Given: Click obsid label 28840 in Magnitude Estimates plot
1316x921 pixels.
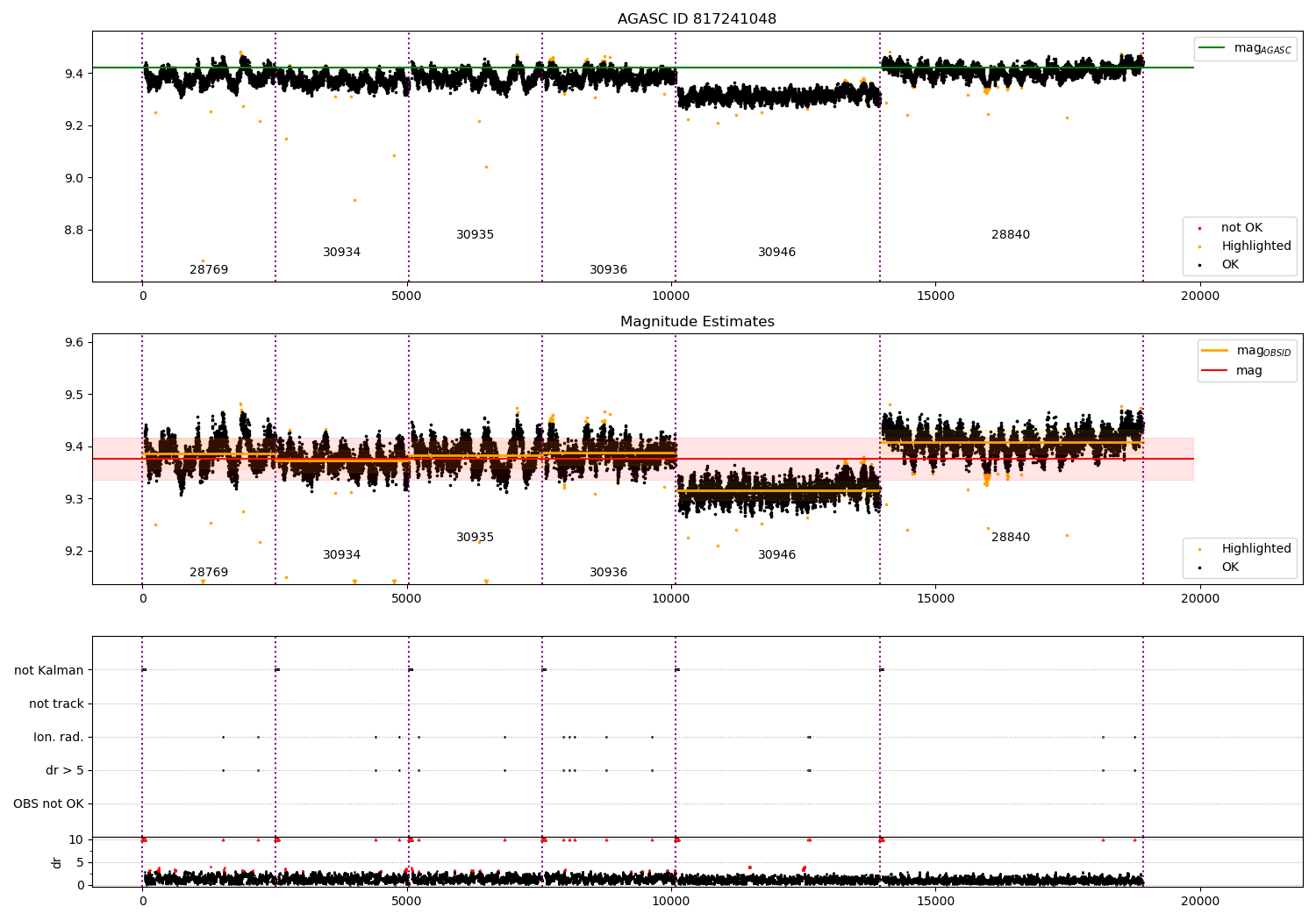Looking at the screenshot, I should coord(1011,538).
